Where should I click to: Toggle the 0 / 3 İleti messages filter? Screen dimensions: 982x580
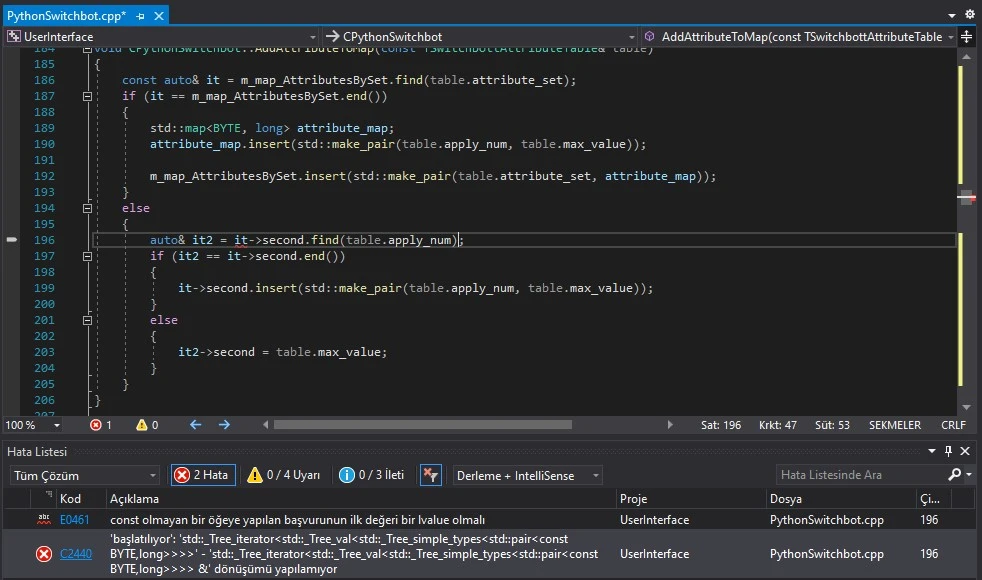372,475
